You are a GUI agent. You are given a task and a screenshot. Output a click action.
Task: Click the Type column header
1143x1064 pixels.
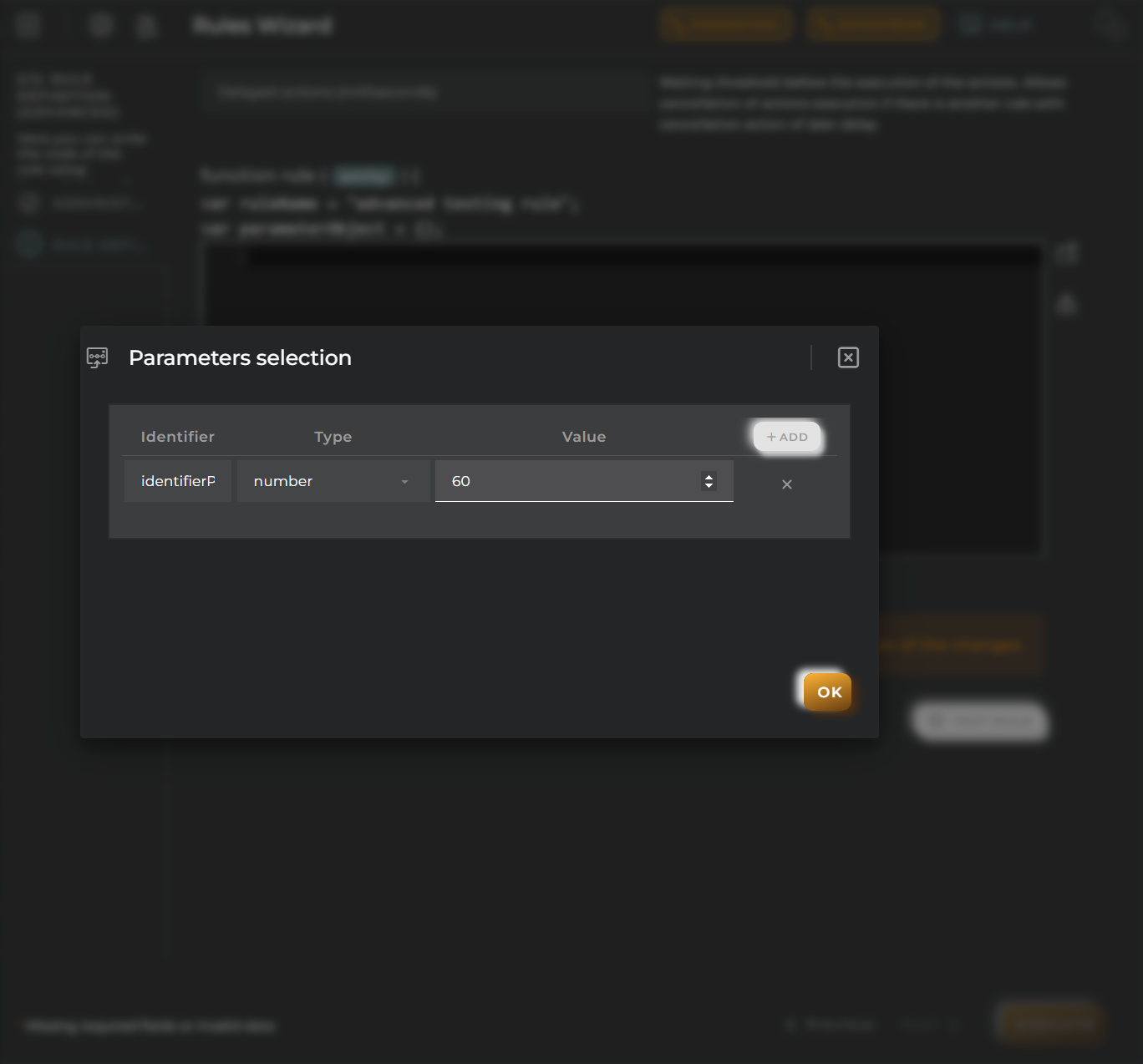[x=333, y=437]
